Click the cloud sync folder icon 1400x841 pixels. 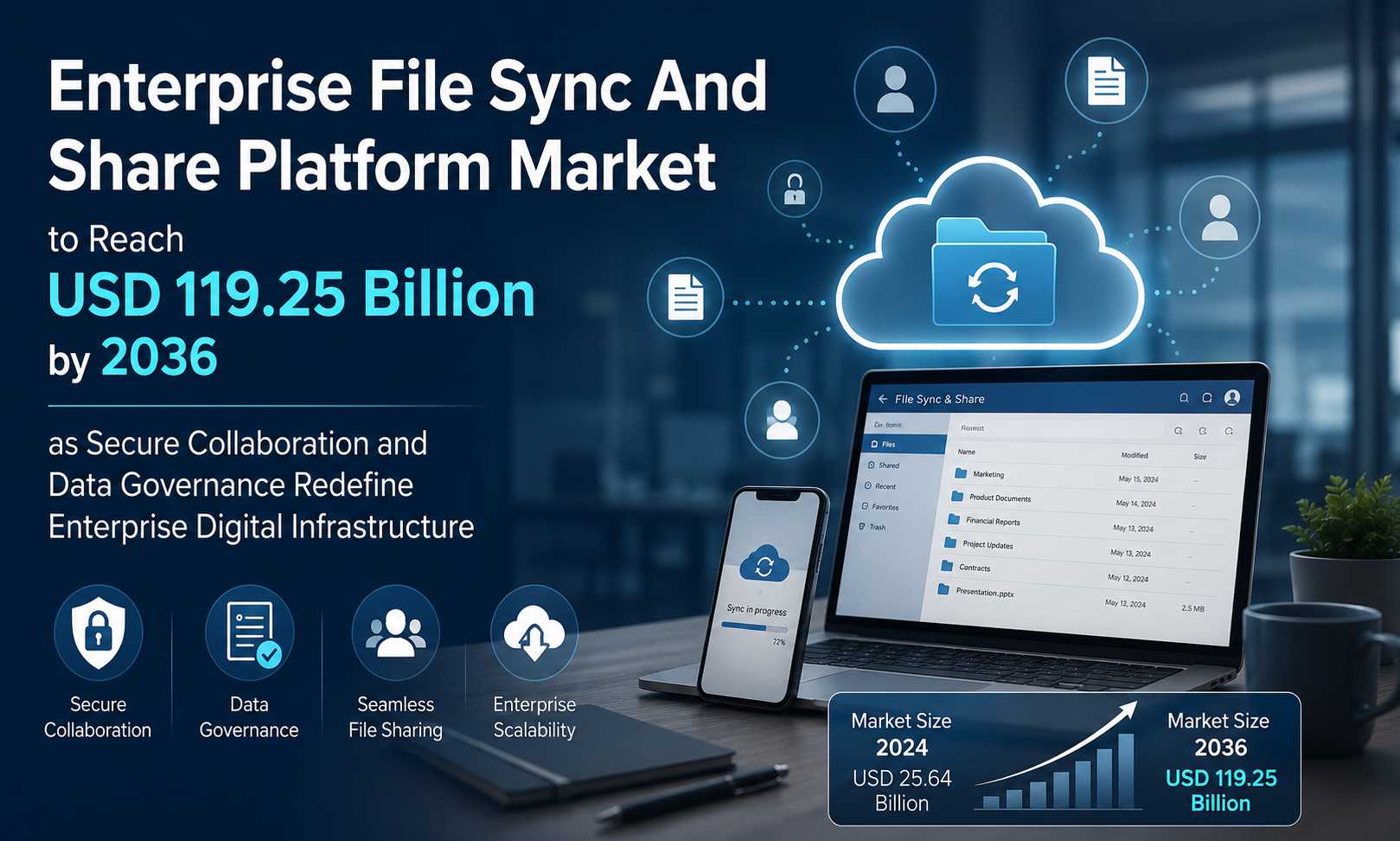993,273
